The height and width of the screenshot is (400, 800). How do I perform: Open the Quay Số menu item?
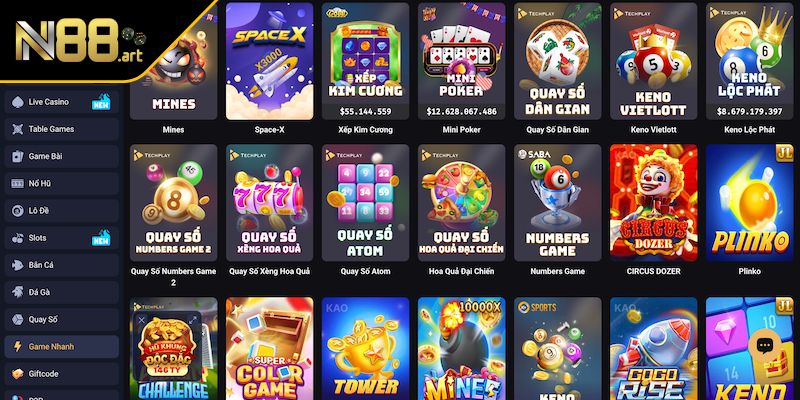(x=62, y=319)
